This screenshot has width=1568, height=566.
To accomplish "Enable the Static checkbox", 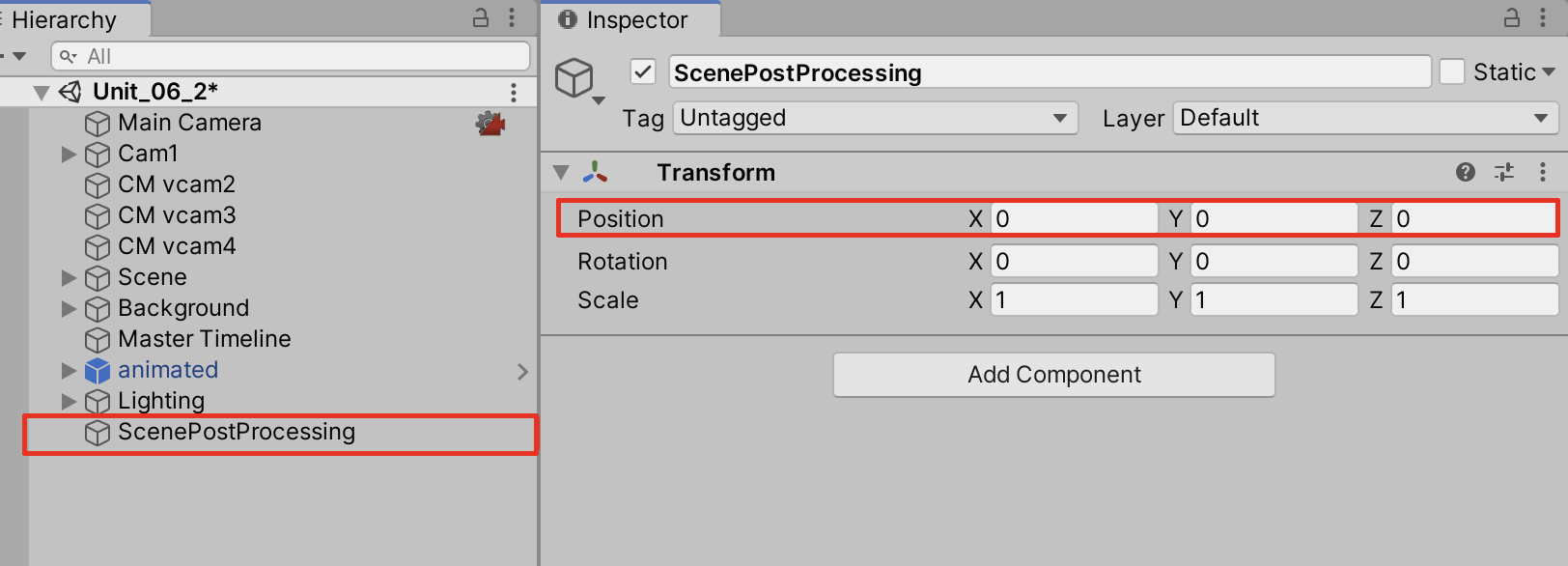I will [x=1452, y=71].
